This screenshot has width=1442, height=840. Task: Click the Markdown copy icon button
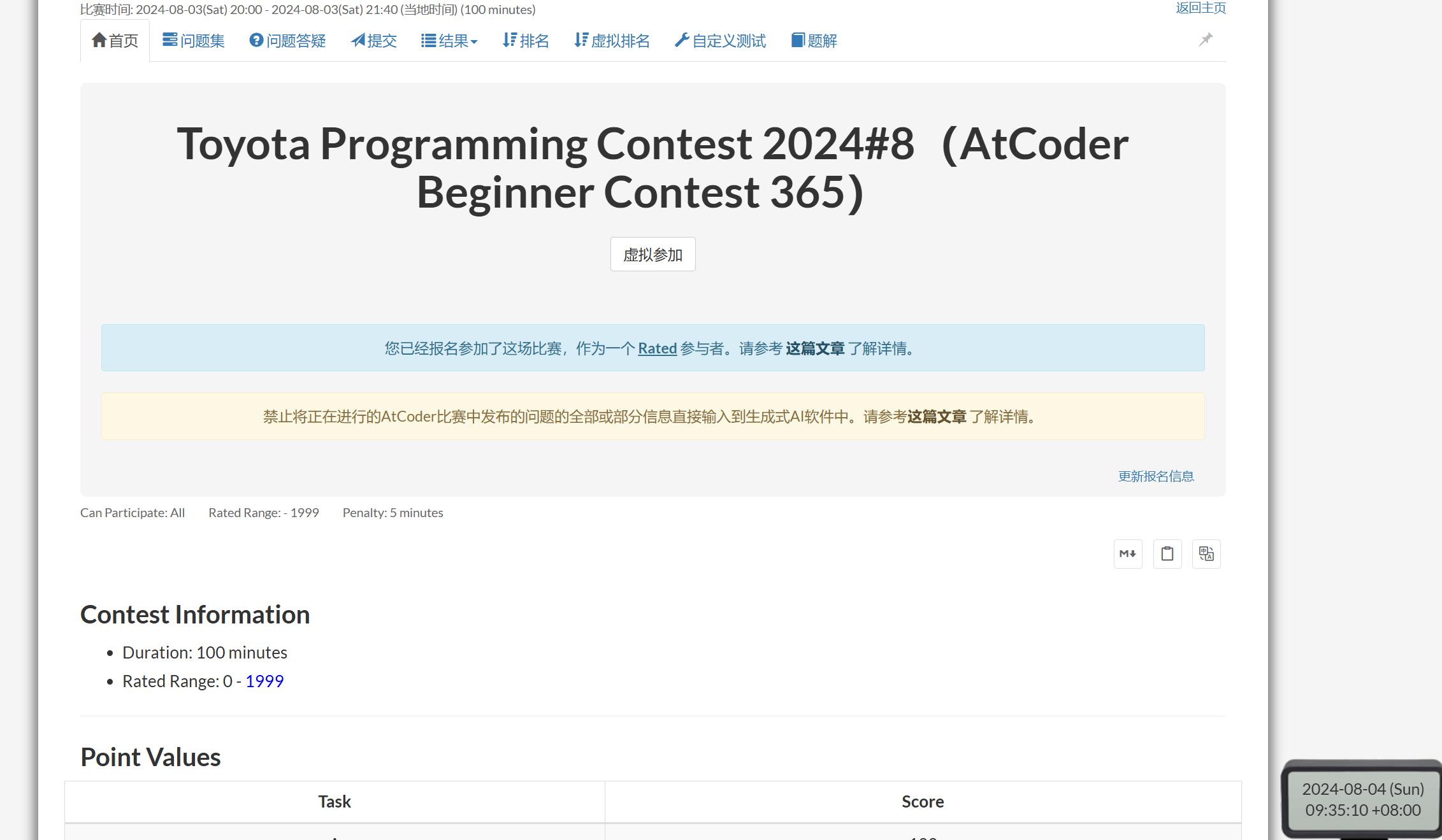[x=1128, y=554]
